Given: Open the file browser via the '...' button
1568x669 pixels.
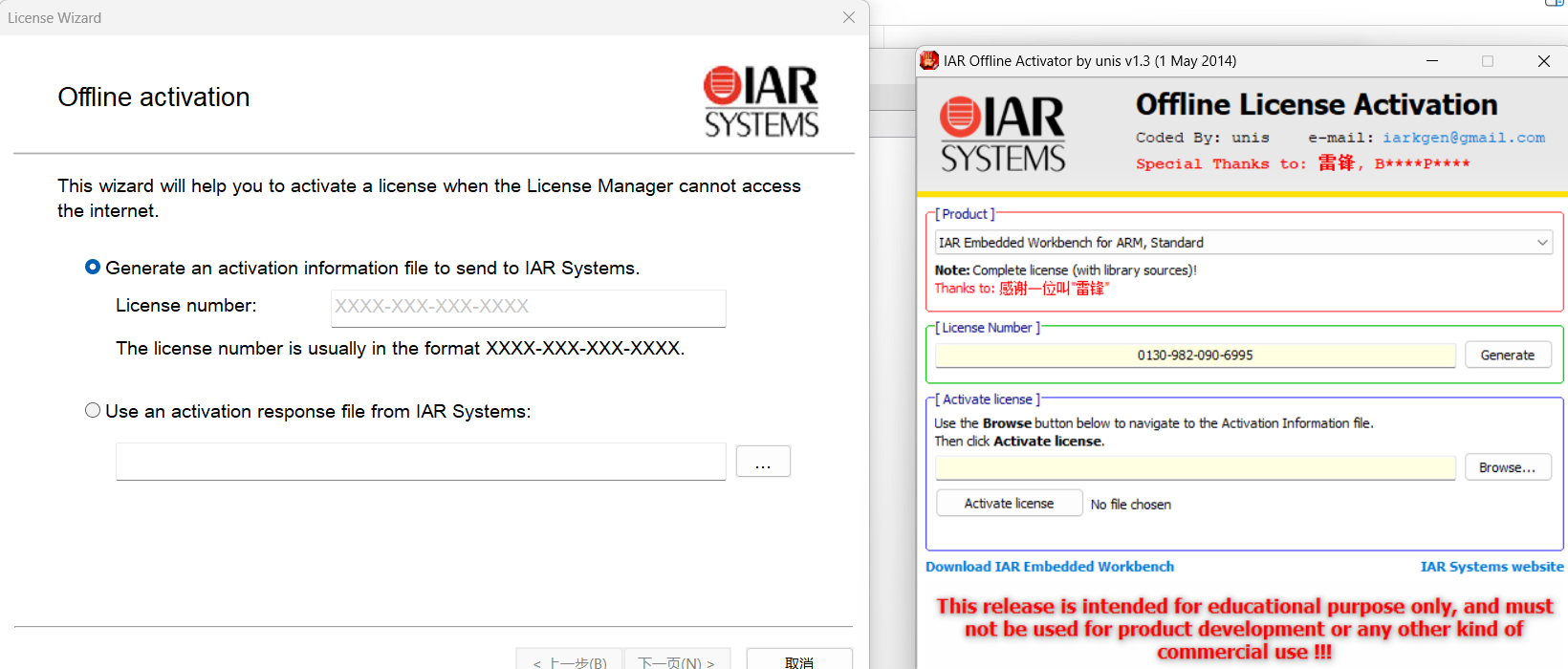Looking at the screenshot, I should 763,462.
